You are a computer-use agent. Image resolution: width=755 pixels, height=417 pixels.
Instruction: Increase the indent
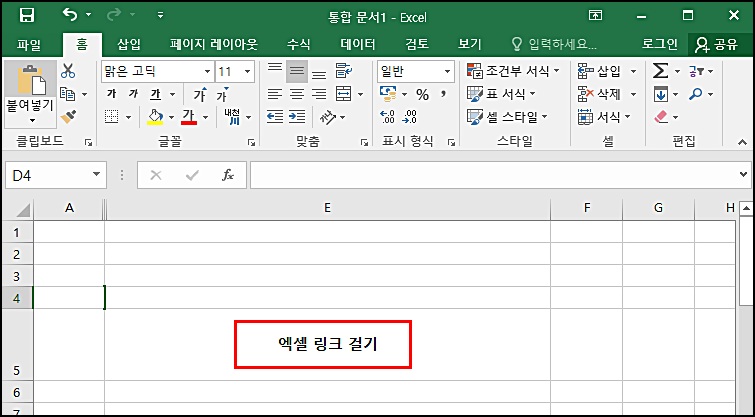pos(297,117)
